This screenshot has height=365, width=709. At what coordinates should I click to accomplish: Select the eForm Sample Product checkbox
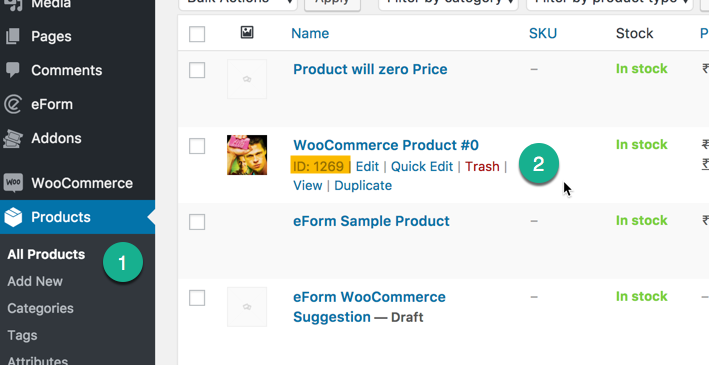pyautogui.click(x=197, y=222)
